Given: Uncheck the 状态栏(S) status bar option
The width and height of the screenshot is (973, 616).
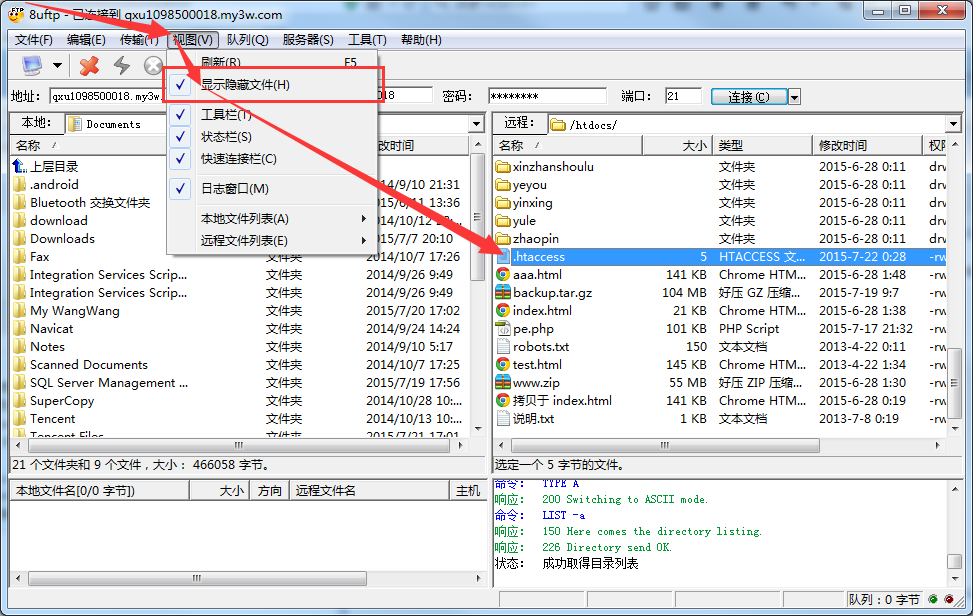Looking at the screenshot, I should point(226,137).
